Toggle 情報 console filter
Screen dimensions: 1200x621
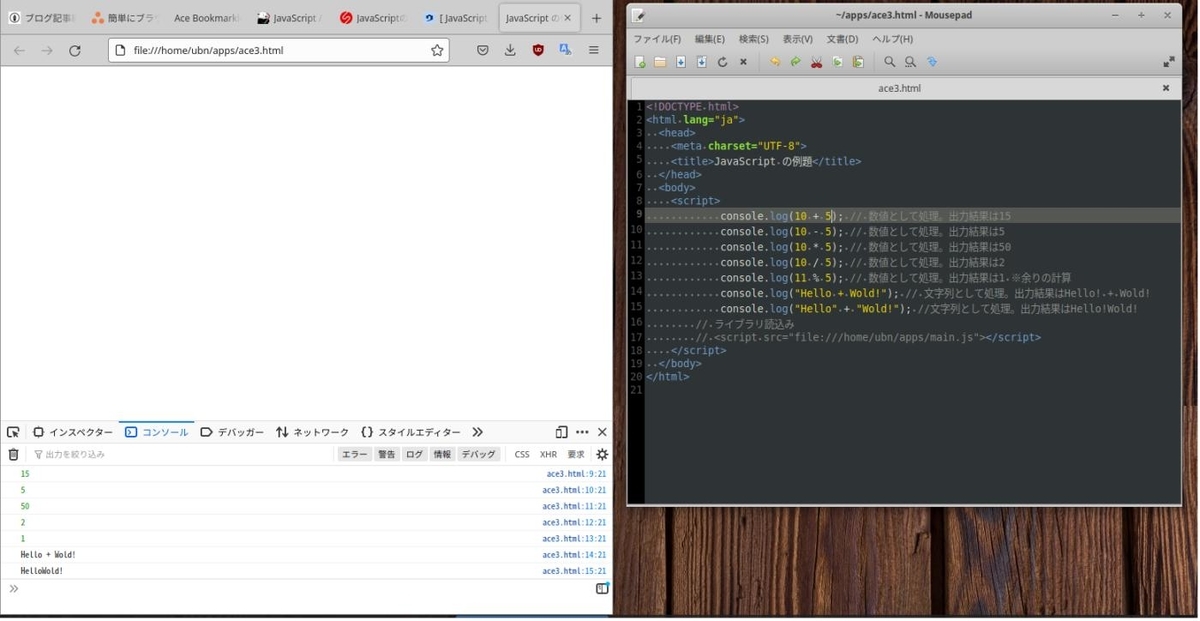[x=442, y=454]
